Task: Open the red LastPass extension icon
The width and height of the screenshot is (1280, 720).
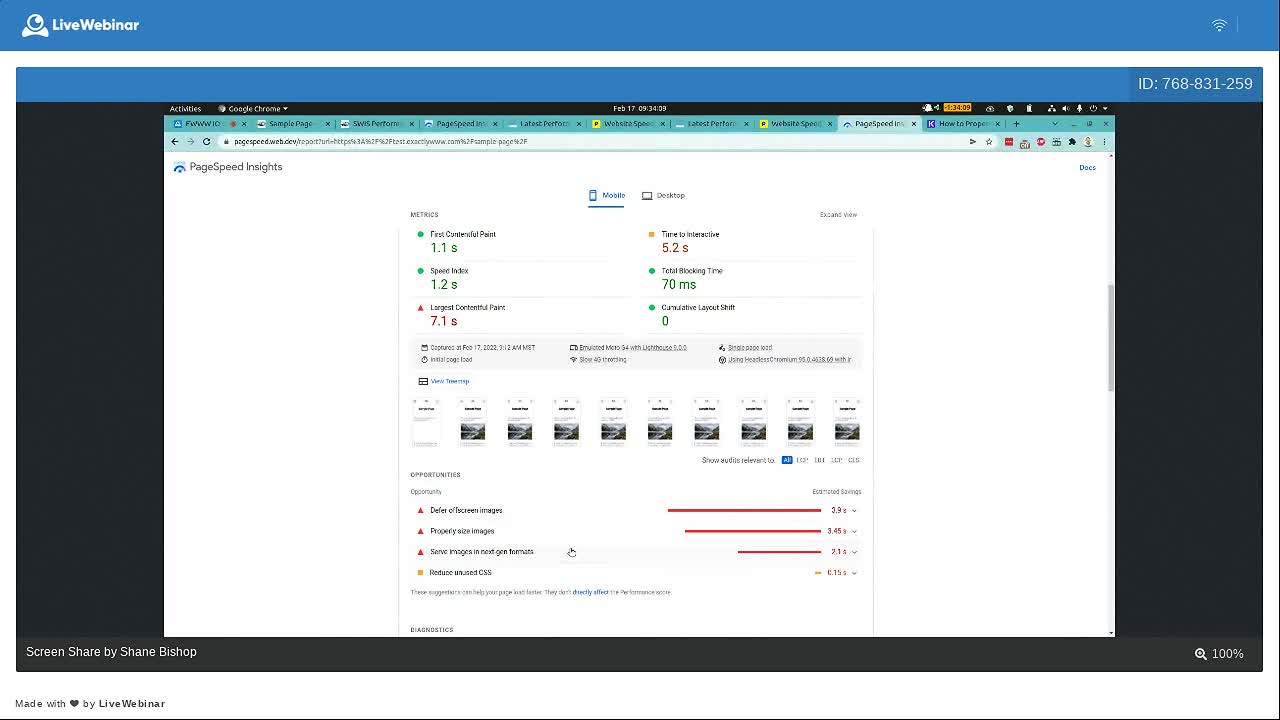Action: coord(1009,142)
